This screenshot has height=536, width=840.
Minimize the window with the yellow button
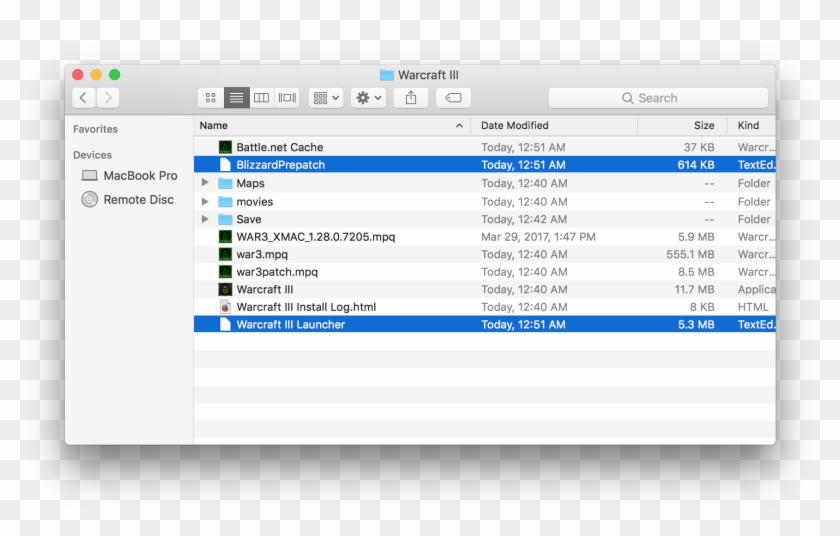96,74
